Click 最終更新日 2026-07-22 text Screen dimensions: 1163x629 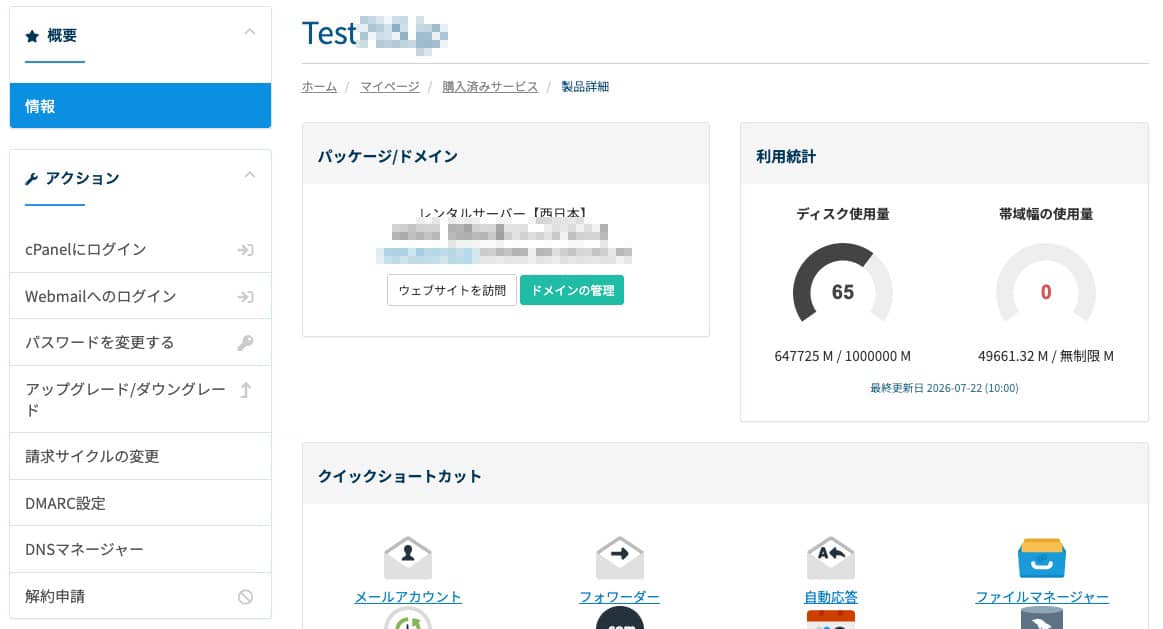tap(944, 388)
